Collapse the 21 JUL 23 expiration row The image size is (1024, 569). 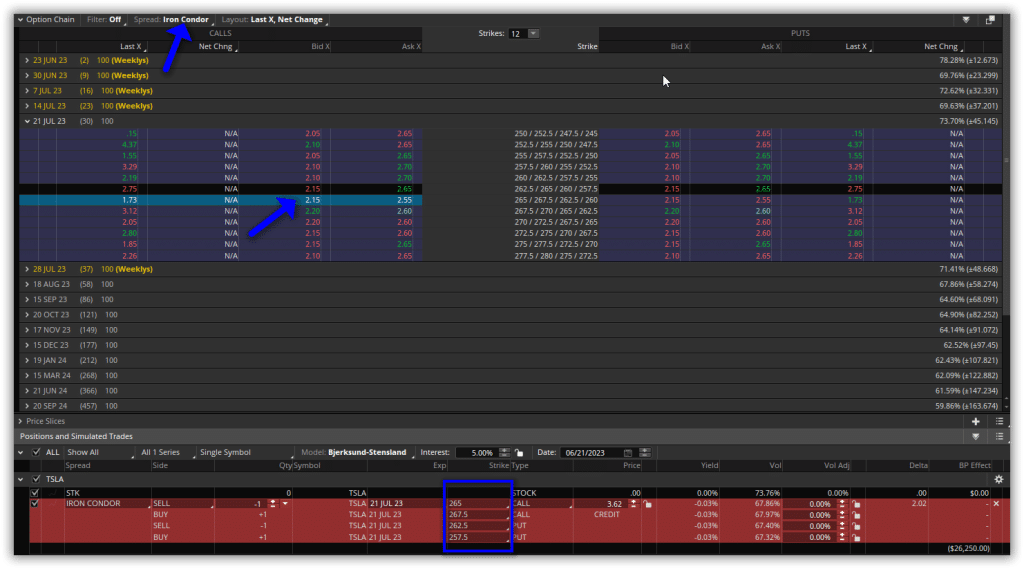coord(27,121)
